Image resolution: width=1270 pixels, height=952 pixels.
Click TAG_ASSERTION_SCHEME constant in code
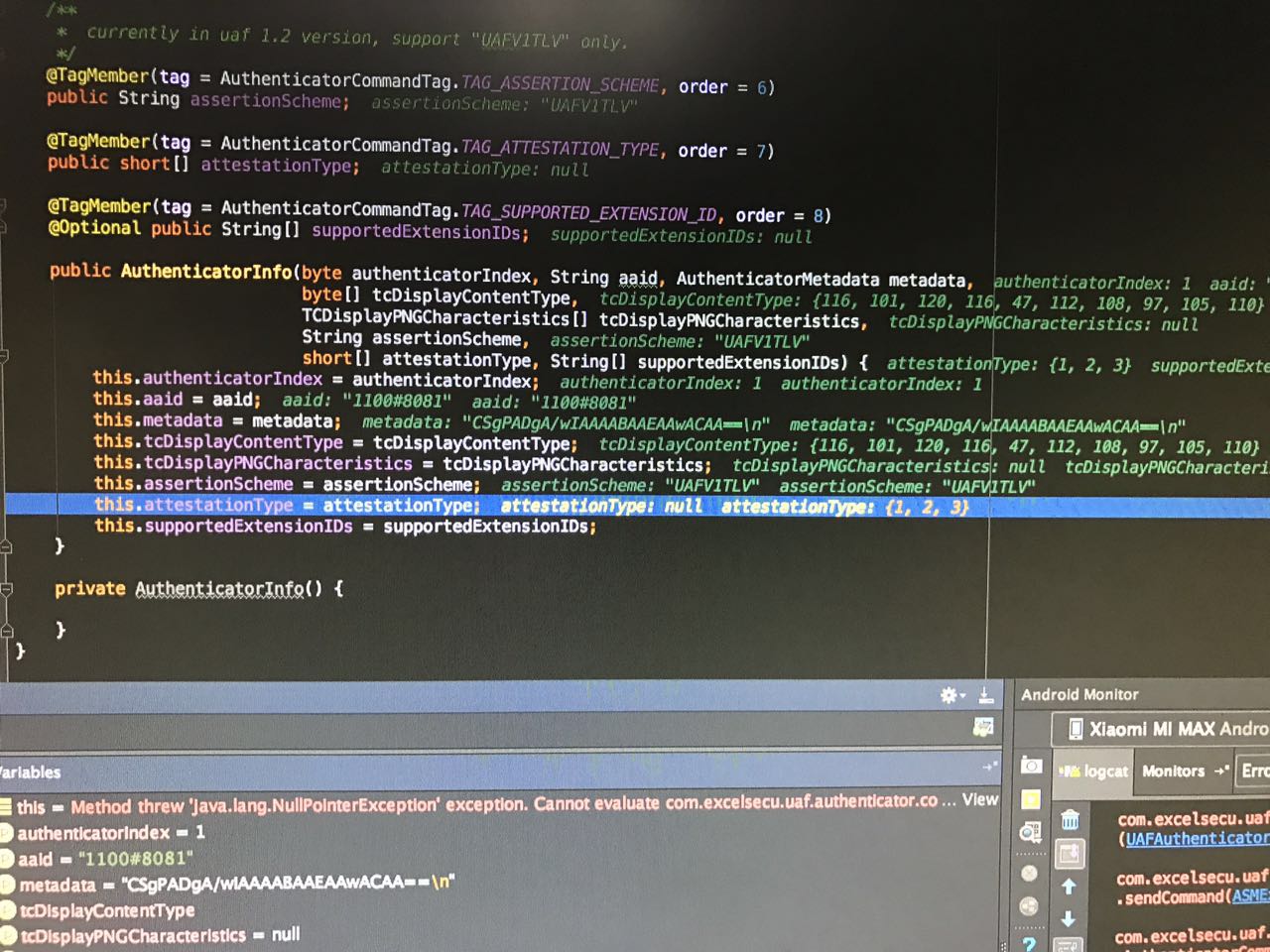[561, 84]
